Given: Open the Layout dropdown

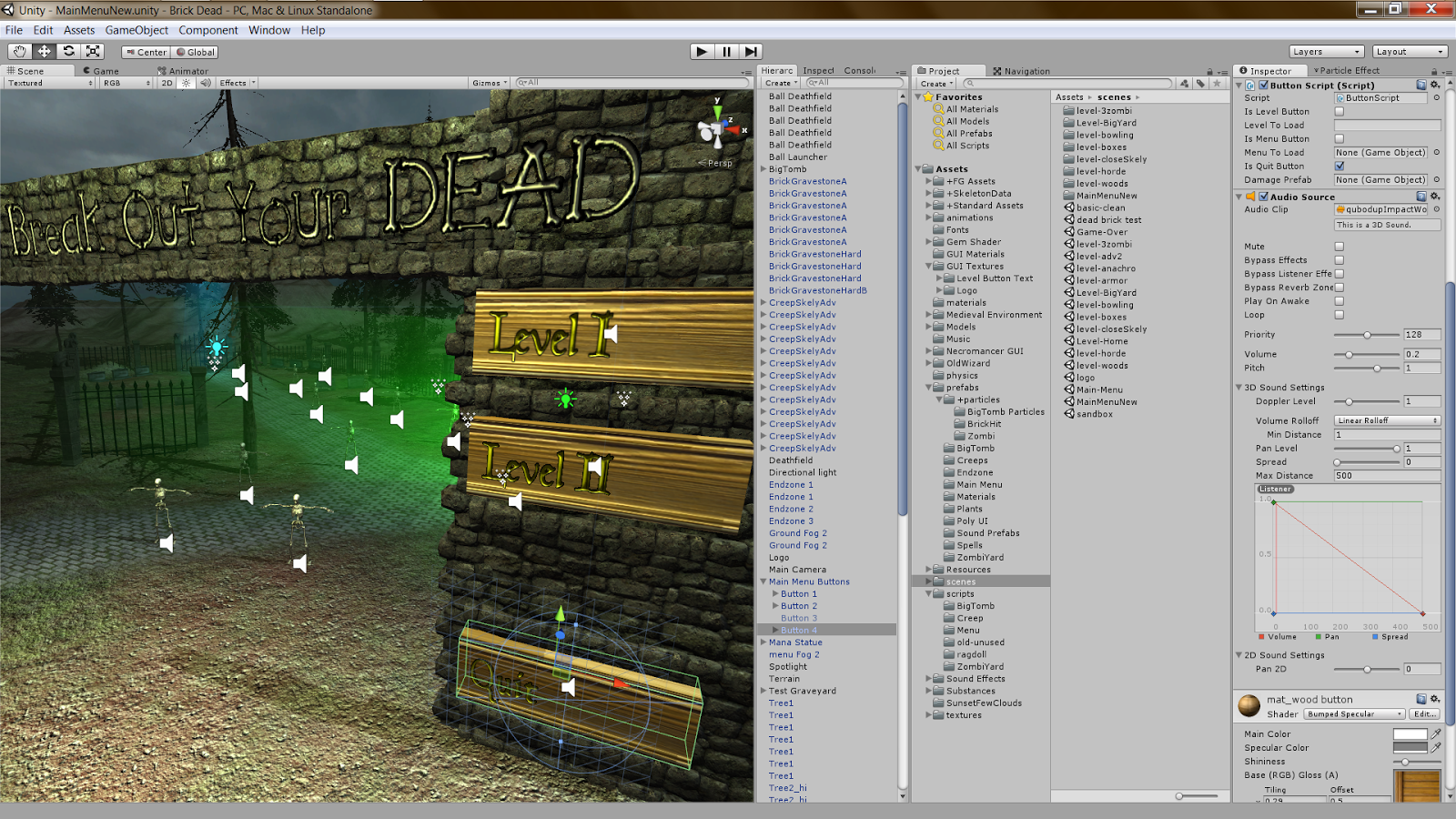Looking at the screenshot, I should (x=1410, y=52).
